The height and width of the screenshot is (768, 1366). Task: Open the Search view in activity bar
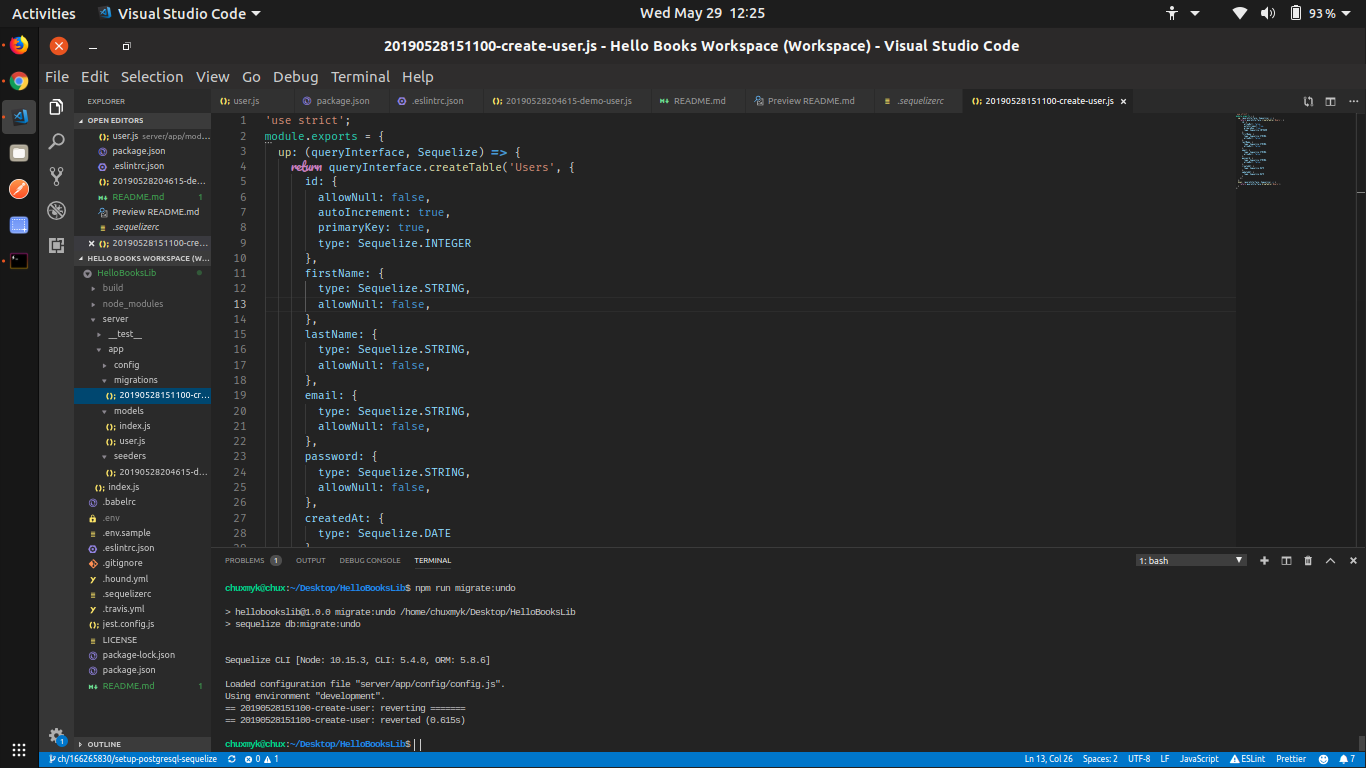56,141
